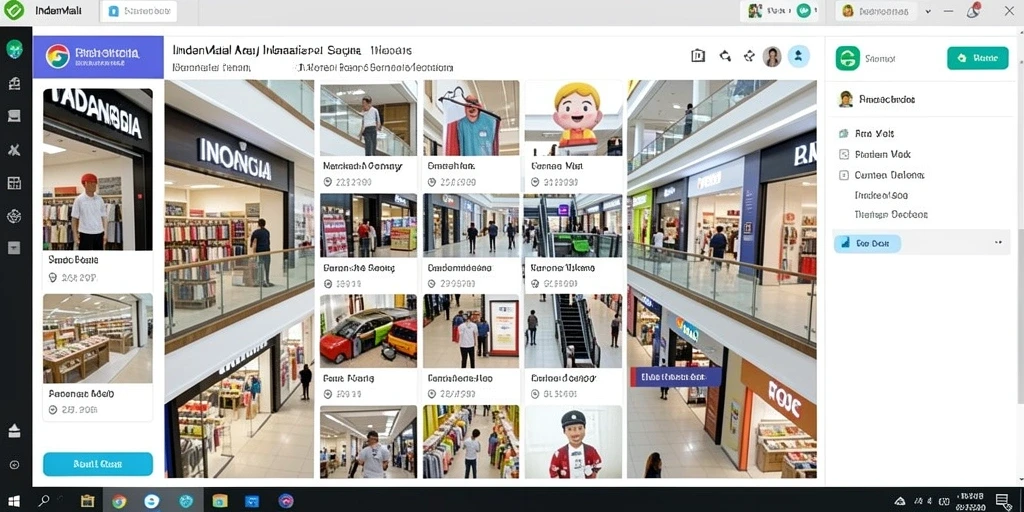Select the grid table icon in sidebar
The height and width of the screenshot is (512, 1024).
[x=14, y=183]
